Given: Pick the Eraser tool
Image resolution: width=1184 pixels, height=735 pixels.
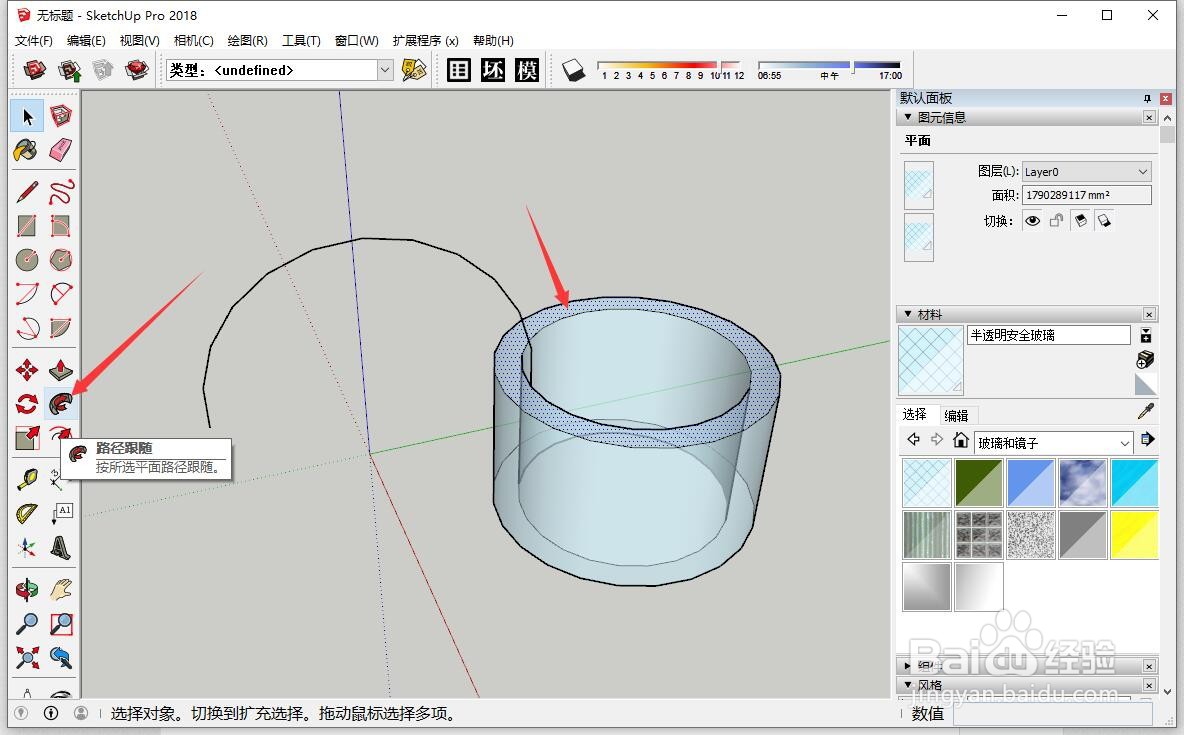Looking at the screenshot, I should pyautogui.click(x=62, y=150).
